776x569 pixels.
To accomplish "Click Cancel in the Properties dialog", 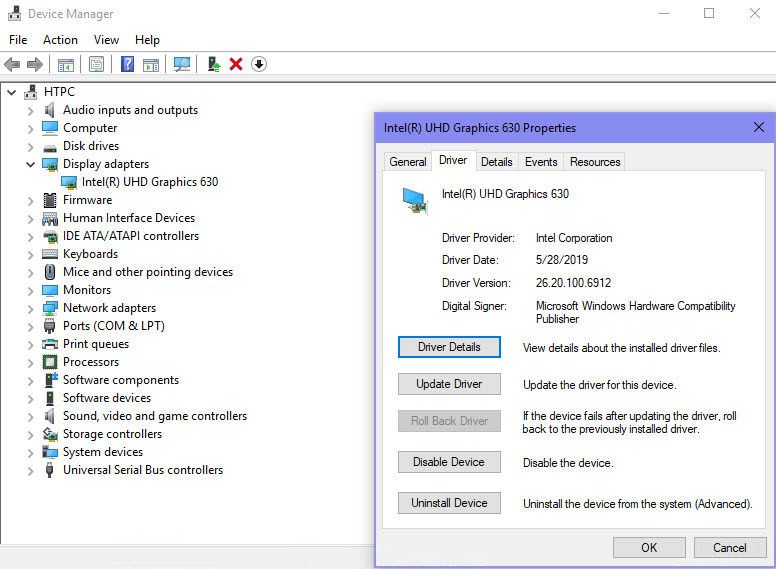I will [730, 547].
